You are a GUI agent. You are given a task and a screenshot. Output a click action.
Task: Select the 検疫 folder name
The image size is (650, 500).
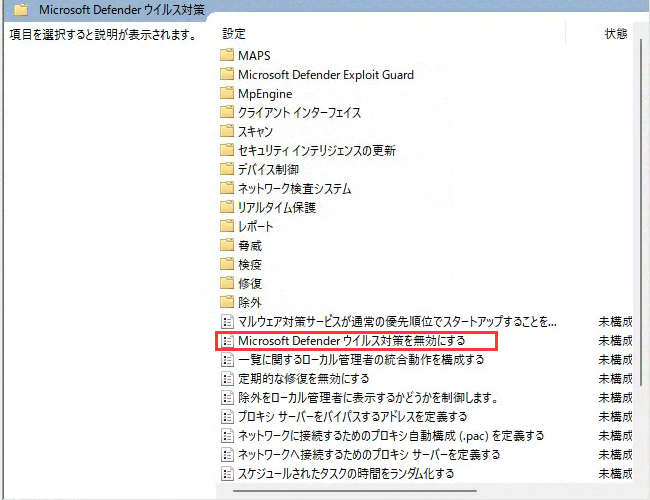point(250,265)
